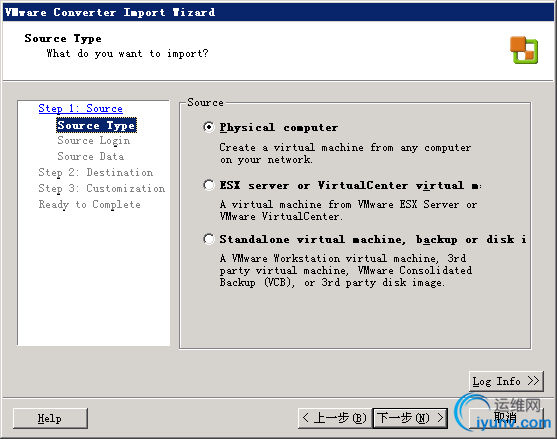Viewport: 557px width, 439px height.
Task: Click the 'A virtual machine from VMware ESX Server' description
Action: point(348,210)
